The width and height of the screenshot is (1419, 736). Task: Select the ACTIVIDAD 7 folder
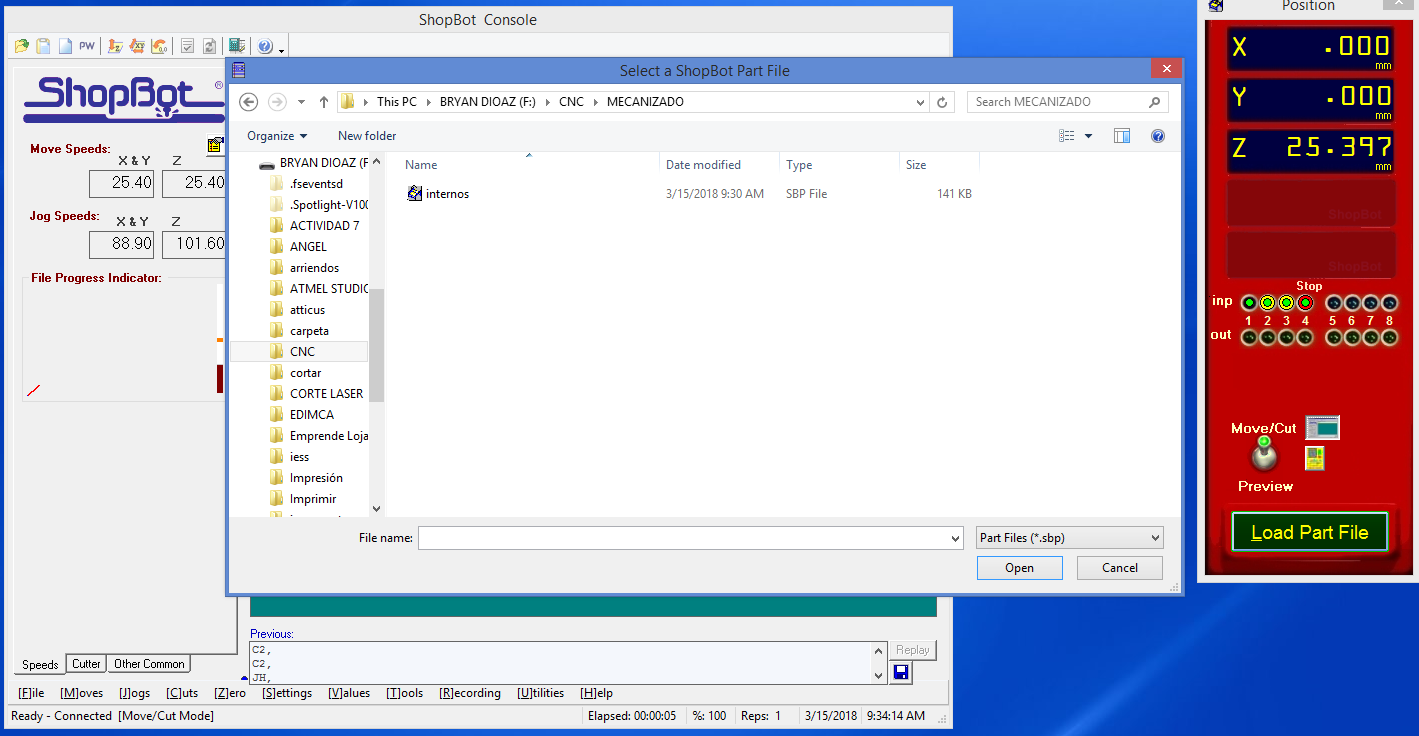(x=324, y=226)
